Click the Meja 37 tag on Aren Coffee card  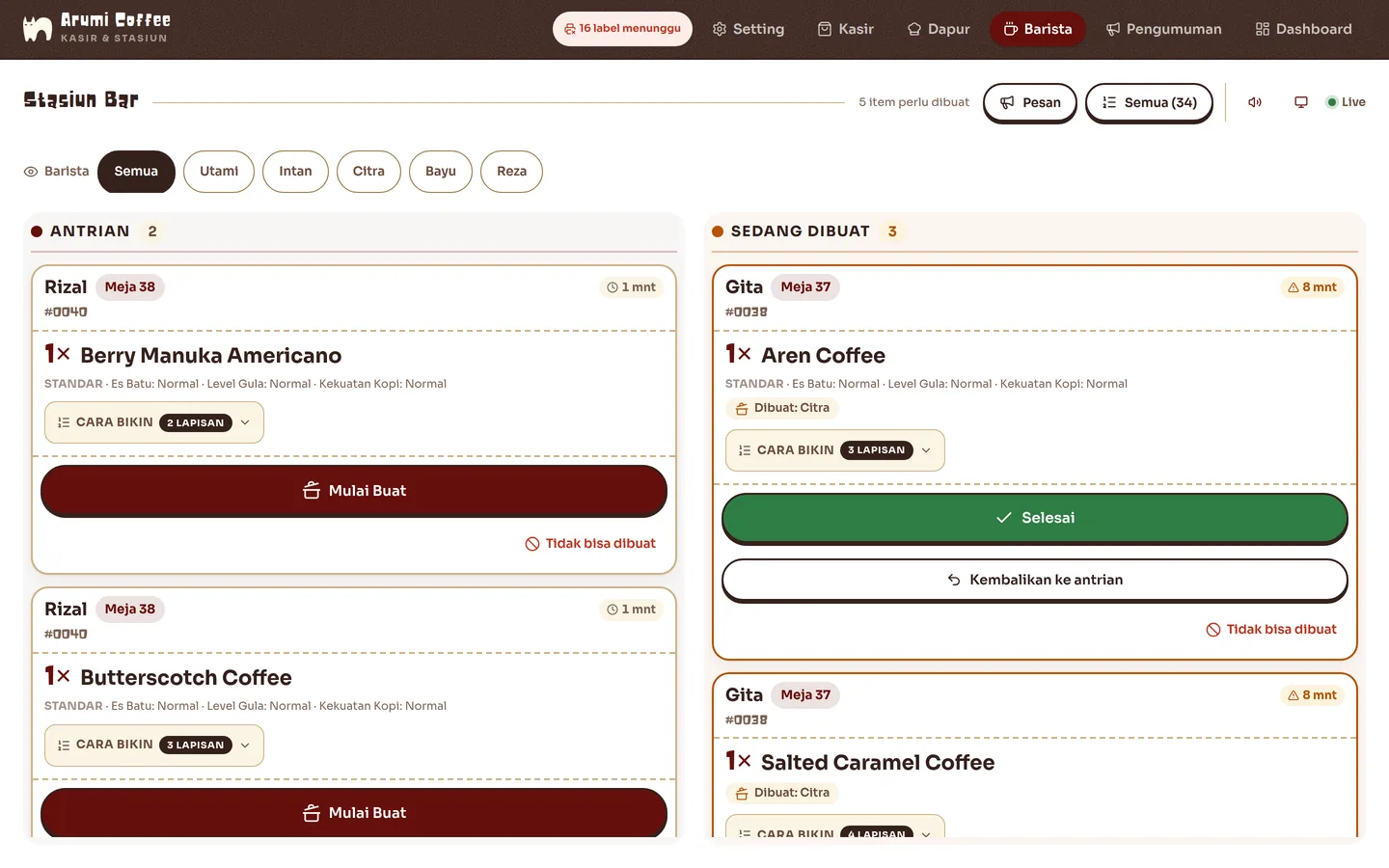[x=805, y=287]
